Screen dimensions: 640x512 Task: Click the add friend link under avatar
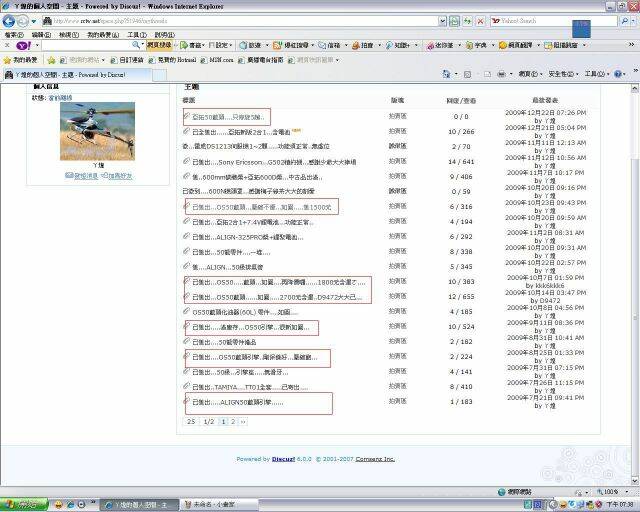(117, 176)
